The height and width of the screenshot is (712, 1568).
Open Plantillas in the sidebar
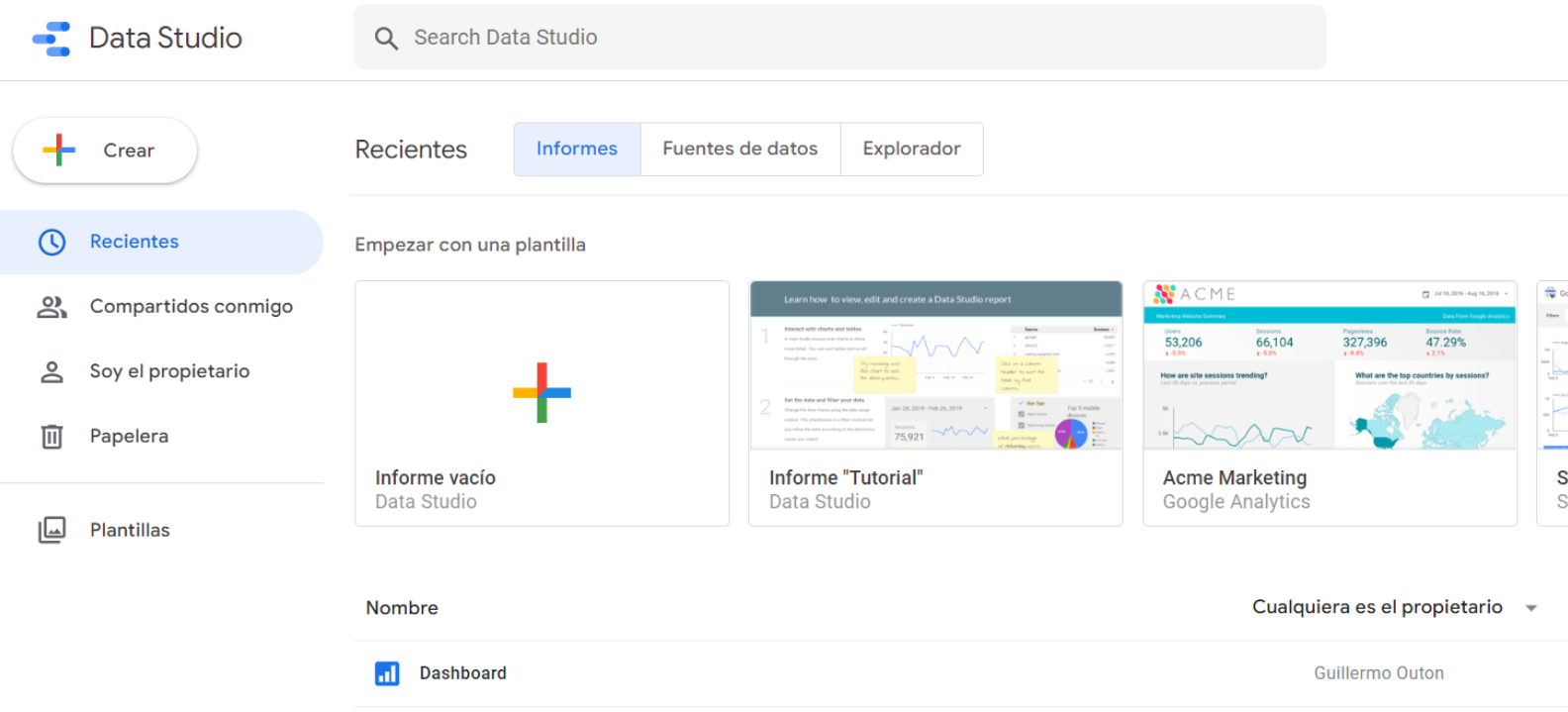pyautogui.click(x=161, y=530)
